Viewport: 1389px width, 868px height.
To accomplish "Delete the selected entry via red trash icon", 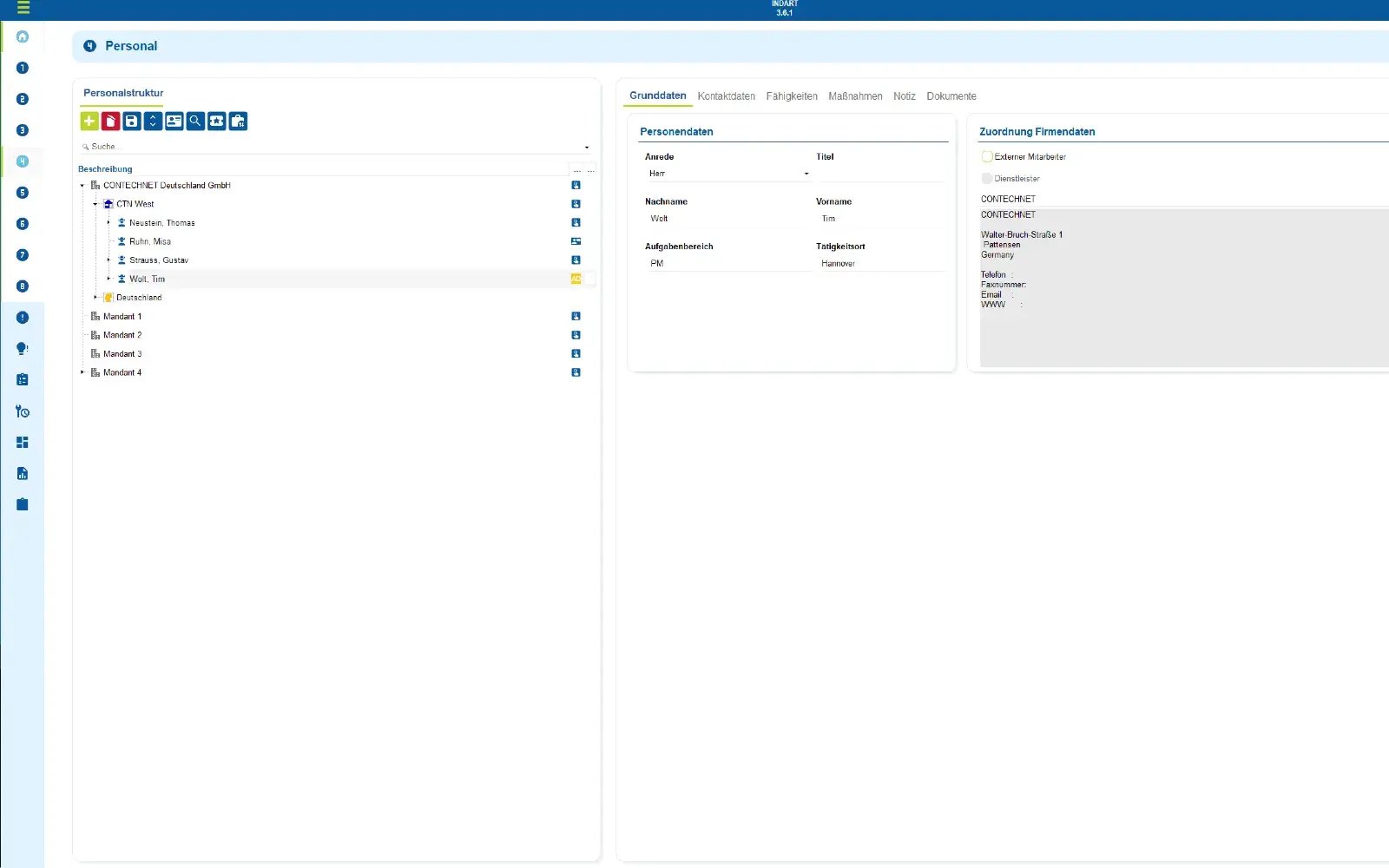I will (109, 122).
